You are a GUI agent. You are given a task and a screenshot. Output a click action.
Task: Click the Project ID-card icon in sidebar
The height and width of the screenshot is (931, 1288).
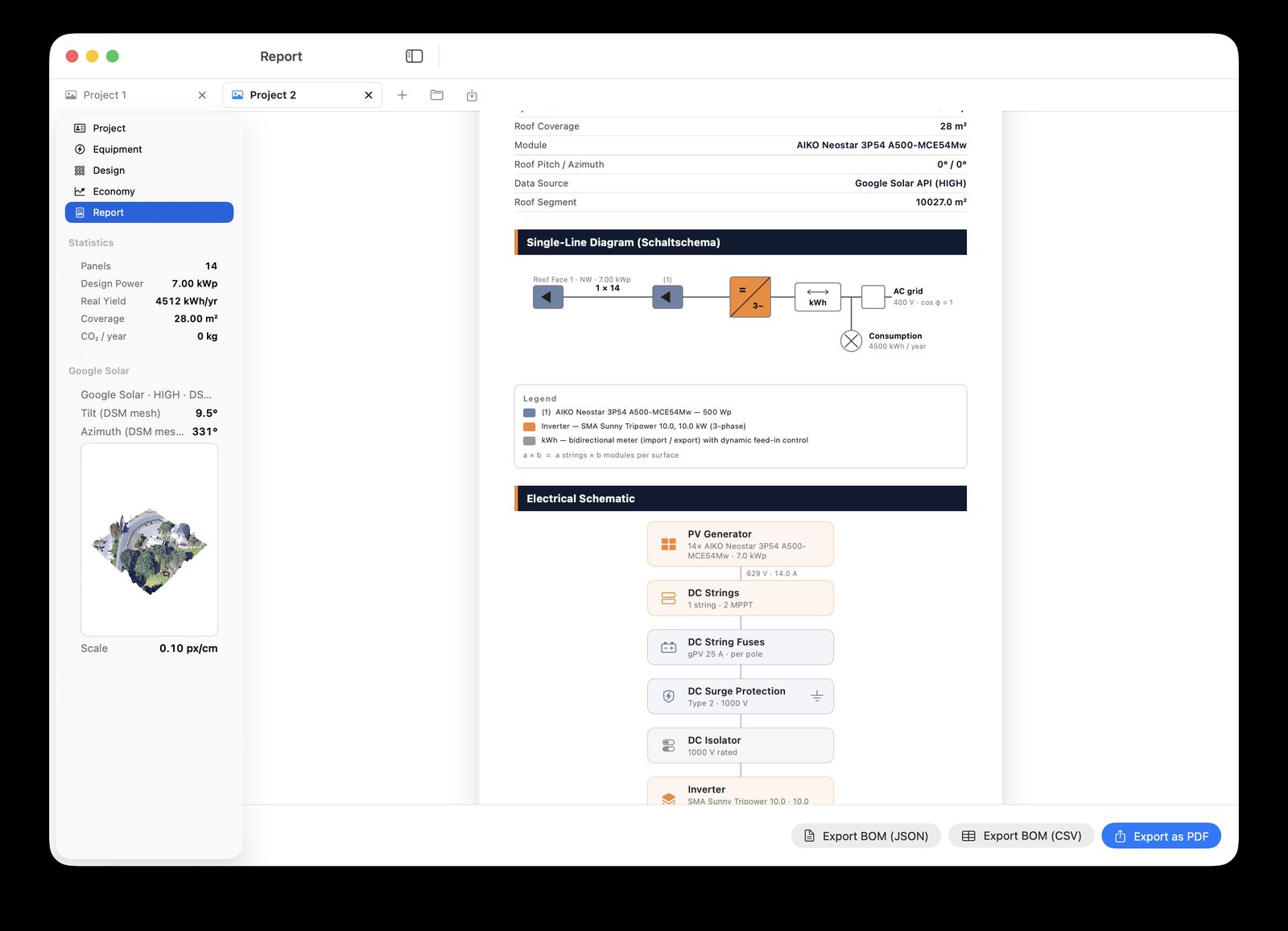coord(80,128)
